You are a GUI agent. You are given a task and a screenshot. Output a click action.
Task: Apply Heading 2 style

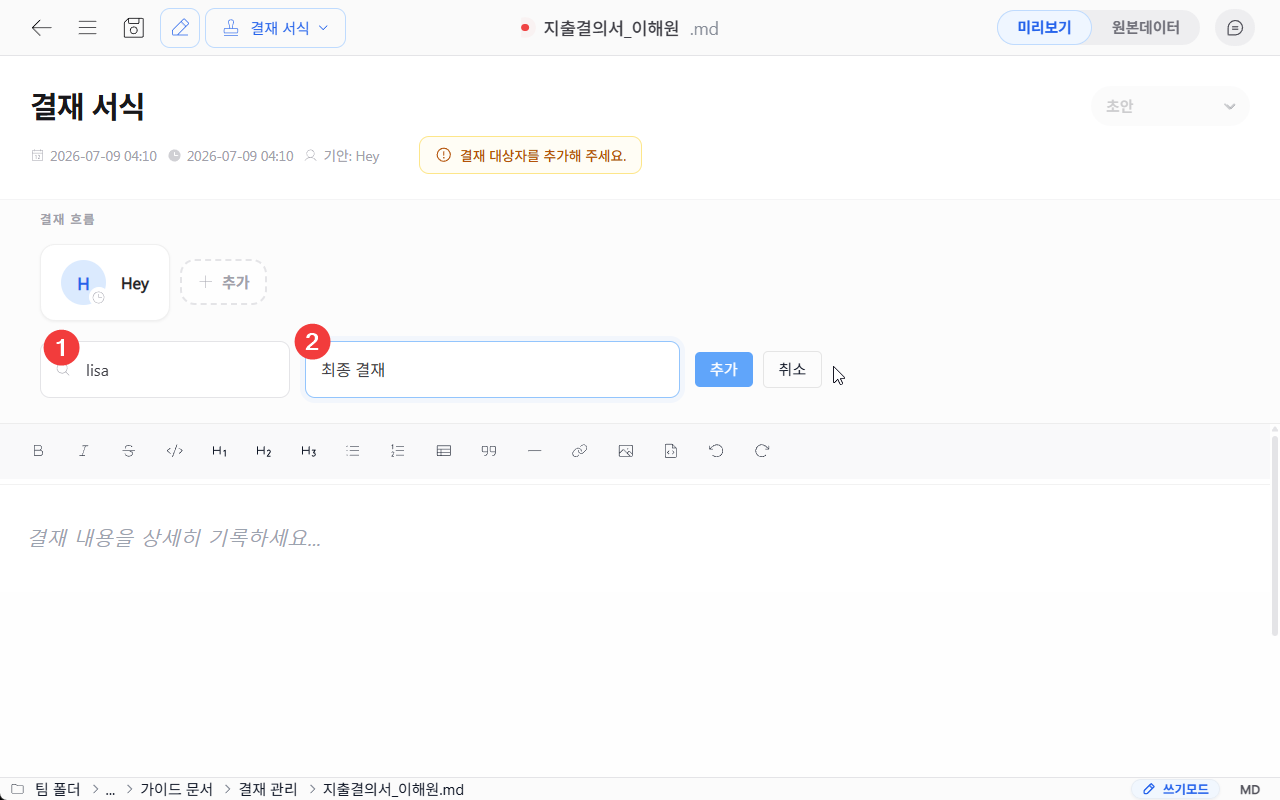pos(264,451)
